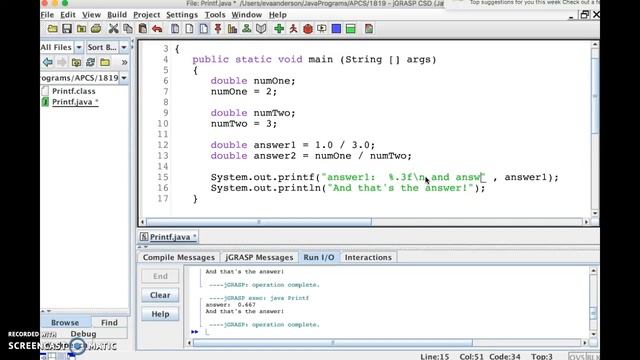Click the open book documentation icon

[x=261, y=29]
